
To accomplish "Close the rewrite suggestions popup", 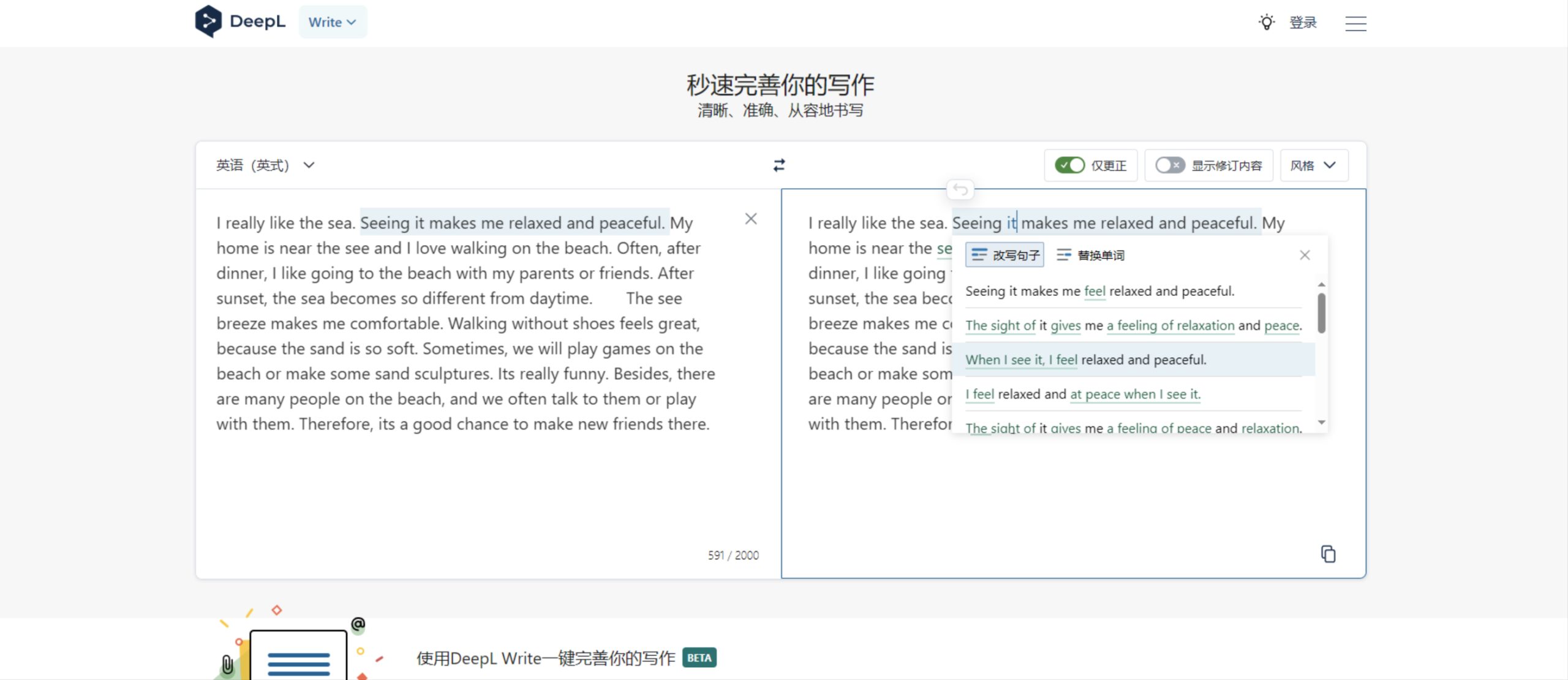I will [1305, 255].
